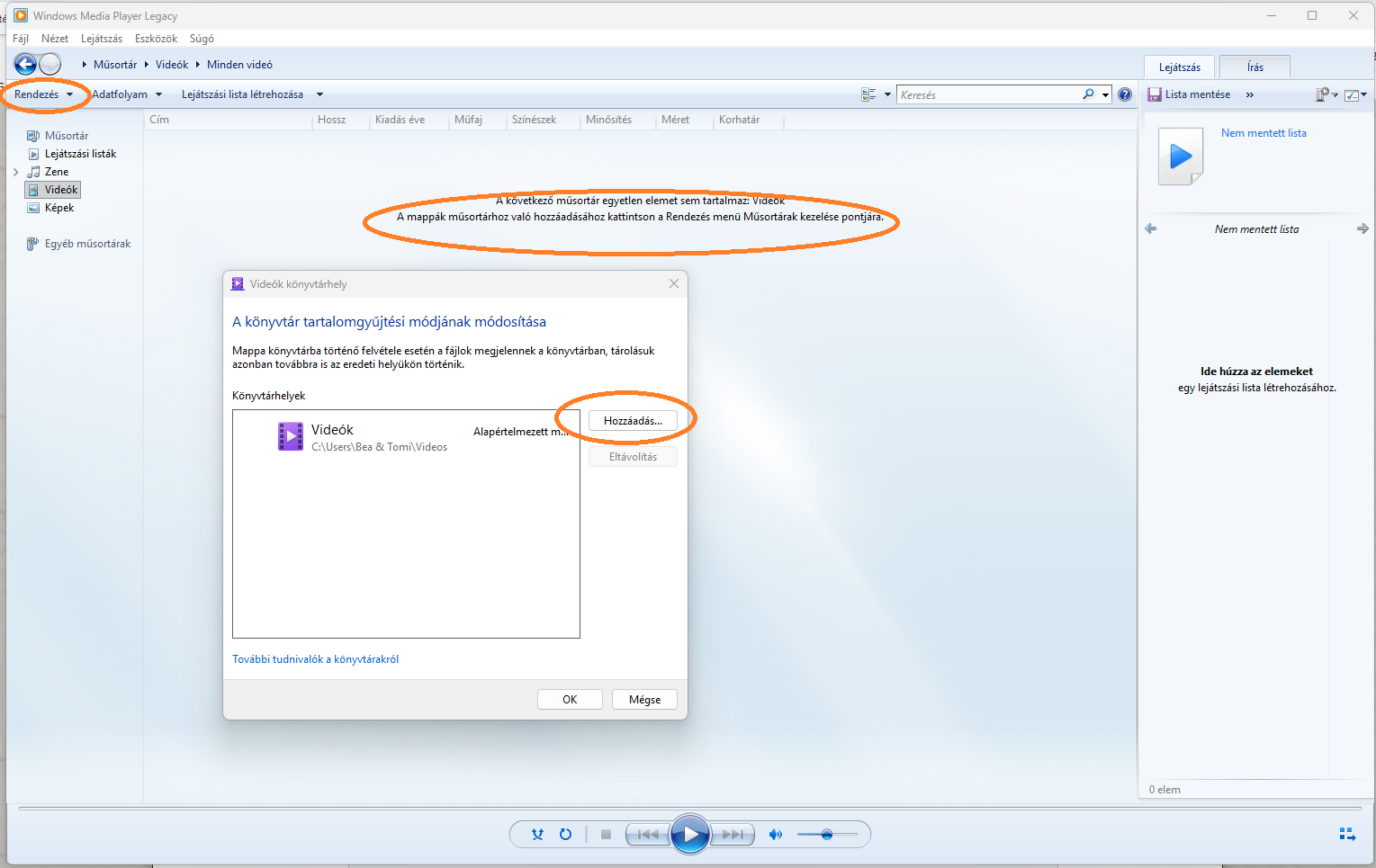The image size is (1376, 868).
Task: Open the breadcrumb arrow before Minden videó
Action: [x=198, y=65]
